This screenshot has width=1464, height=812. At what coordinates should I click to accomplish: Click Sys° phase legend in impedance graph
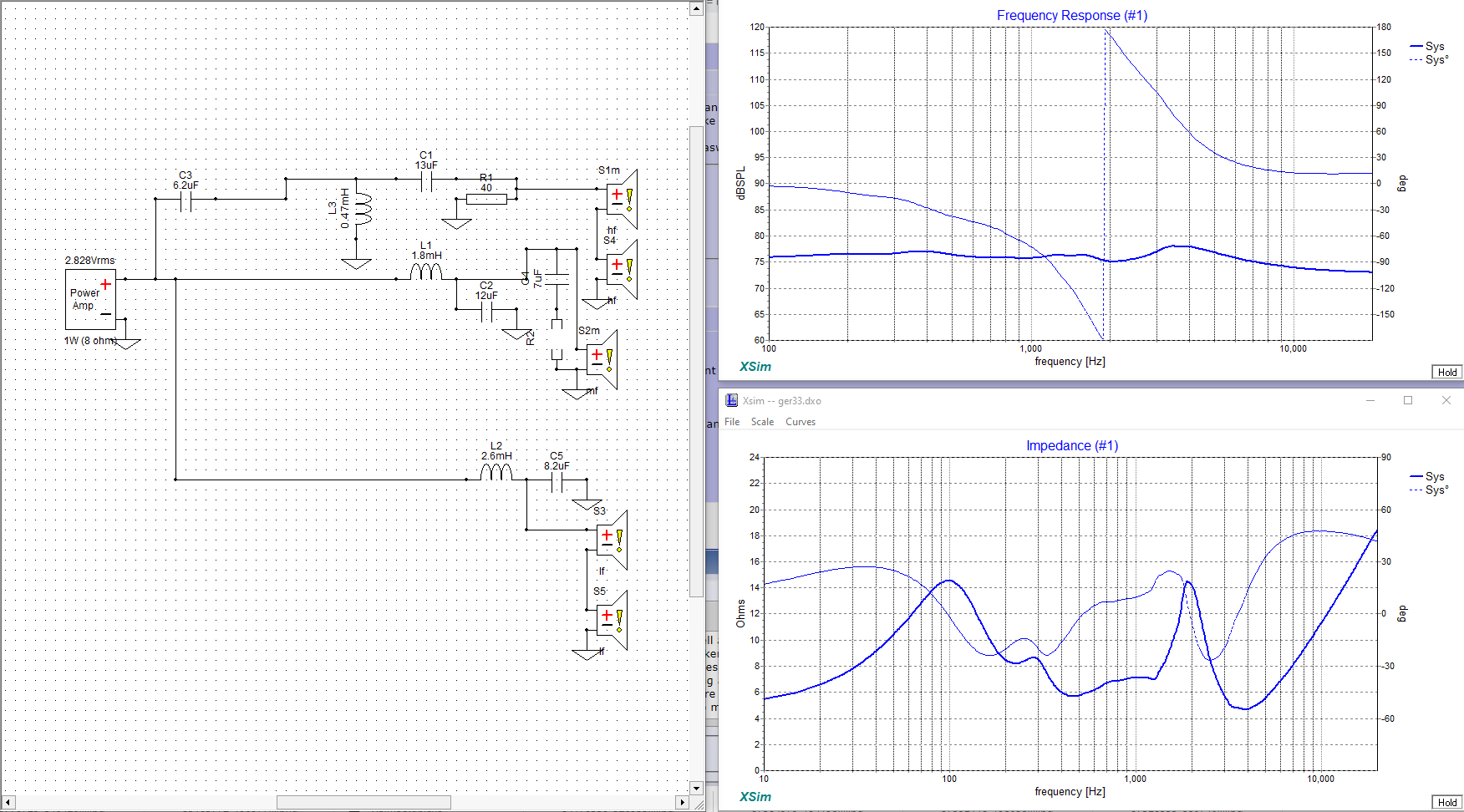point(1429,490)
